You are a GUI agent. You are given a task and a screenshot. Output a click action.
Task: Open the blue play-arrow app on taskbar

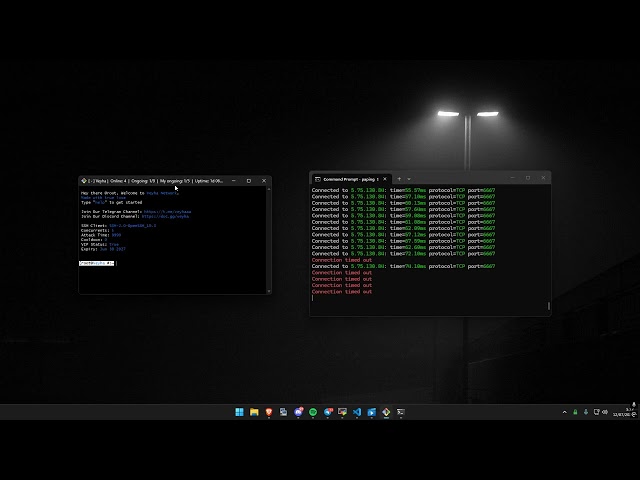(x=371, y=412)
